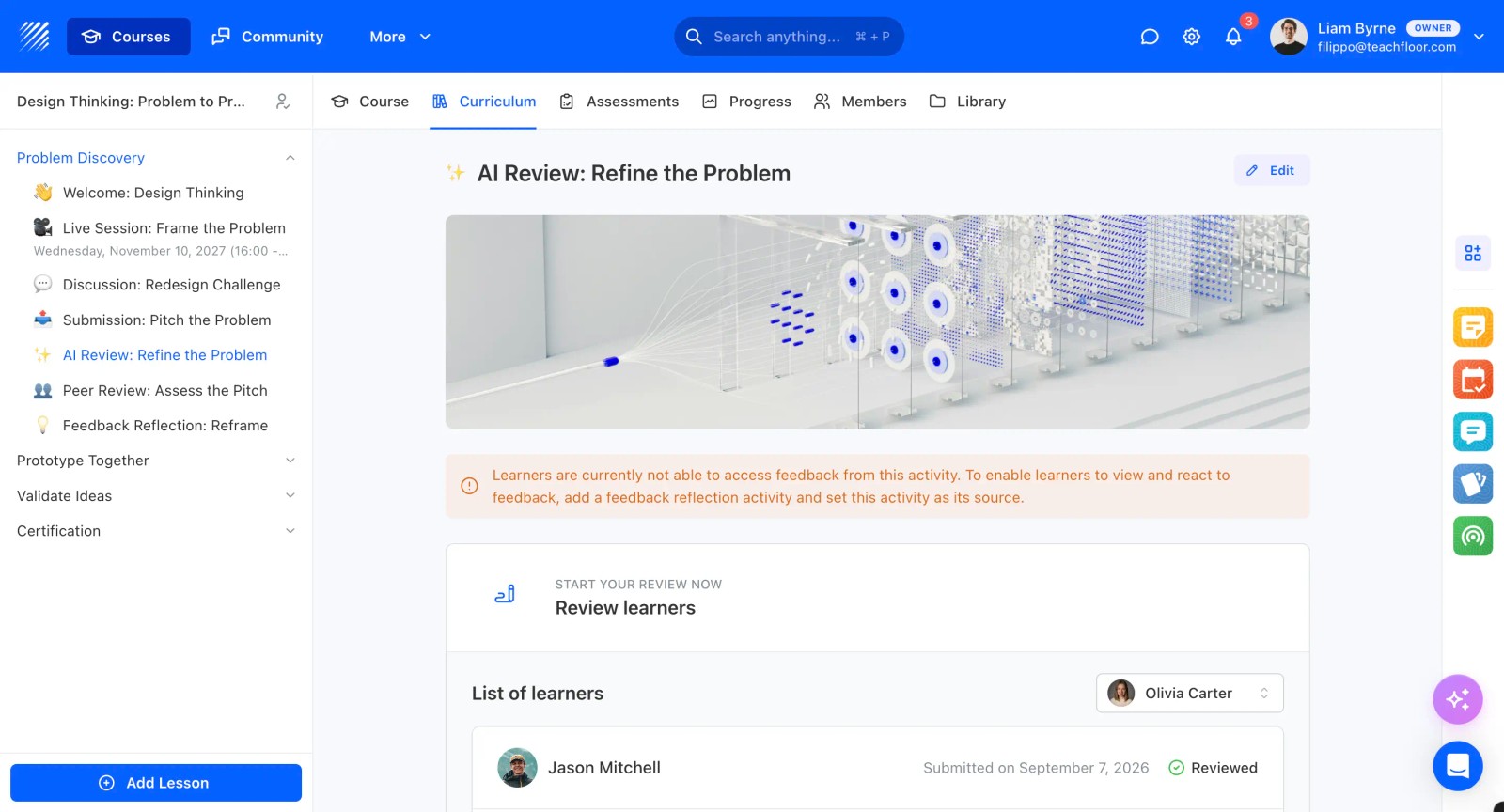Click the Add Lesson button
This screenshot has height=812, width=1504.
pos(156,783)
